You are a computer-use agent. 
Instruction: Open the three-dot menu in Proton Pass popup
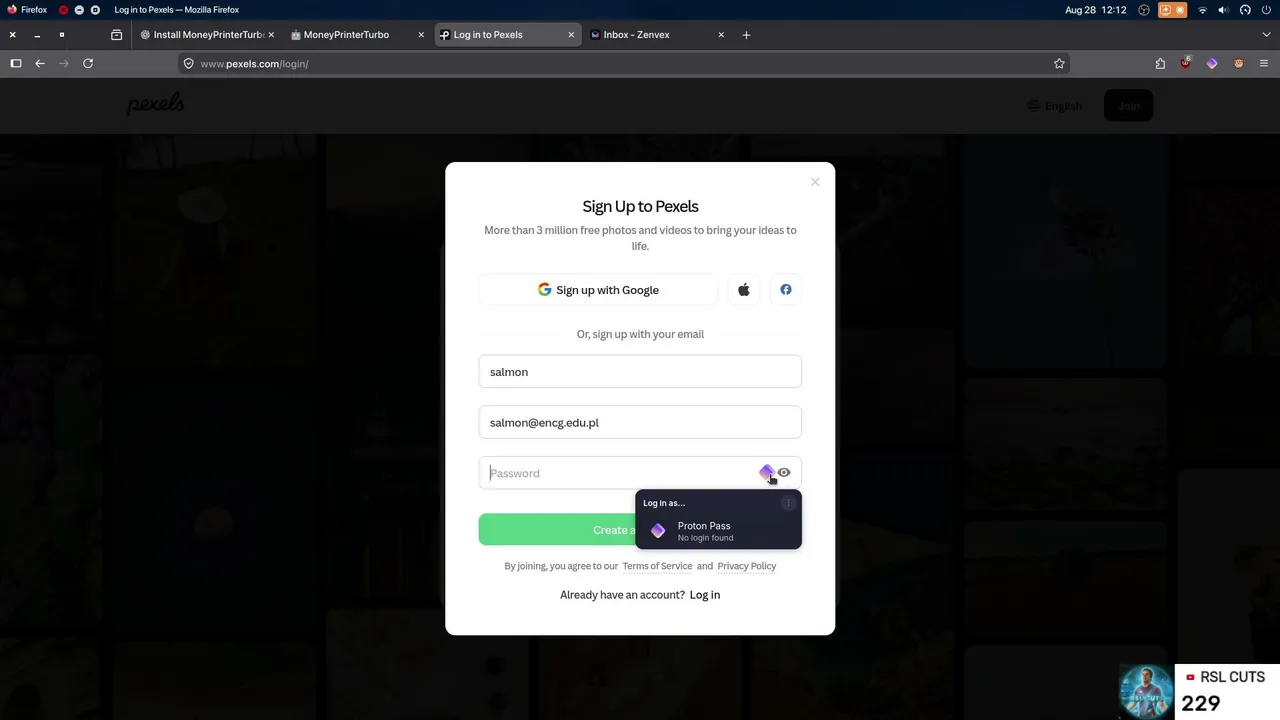pos(788,503)
